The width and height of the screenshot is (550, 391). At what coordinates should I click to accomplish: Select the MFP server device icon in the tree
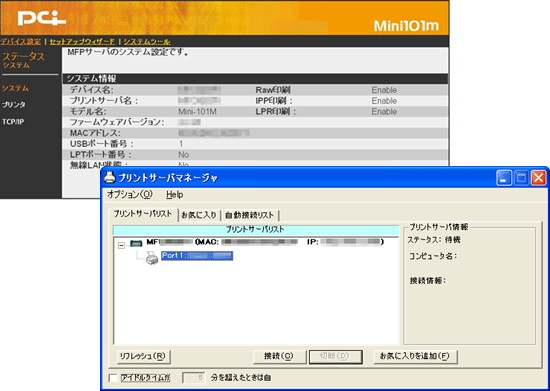pyautogui.click(x=136, y=243)
